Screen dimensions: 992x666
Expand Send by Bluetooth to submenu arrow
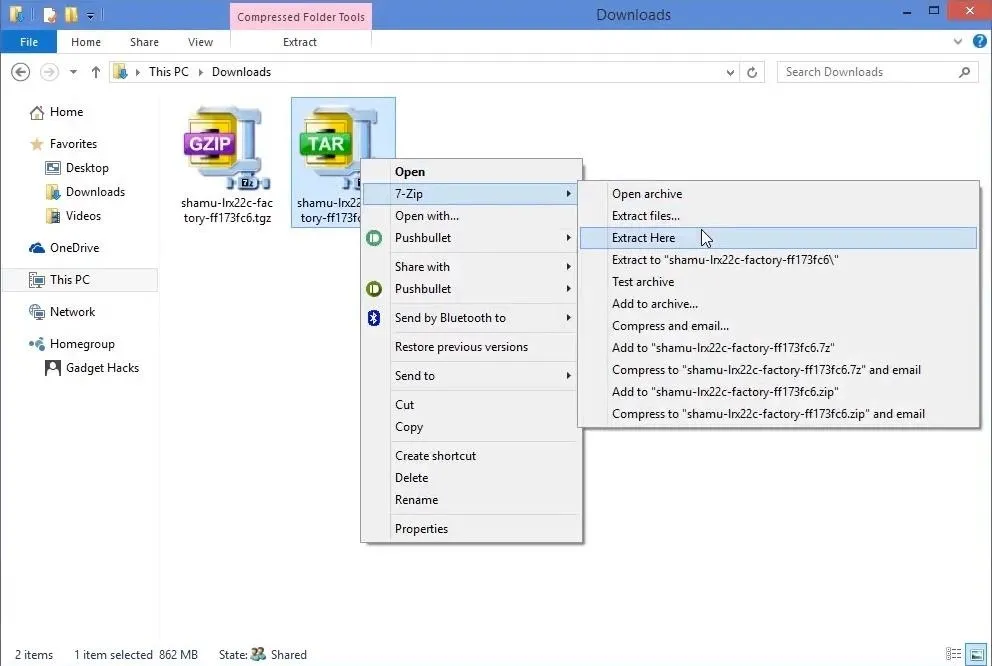coord(568,318)
